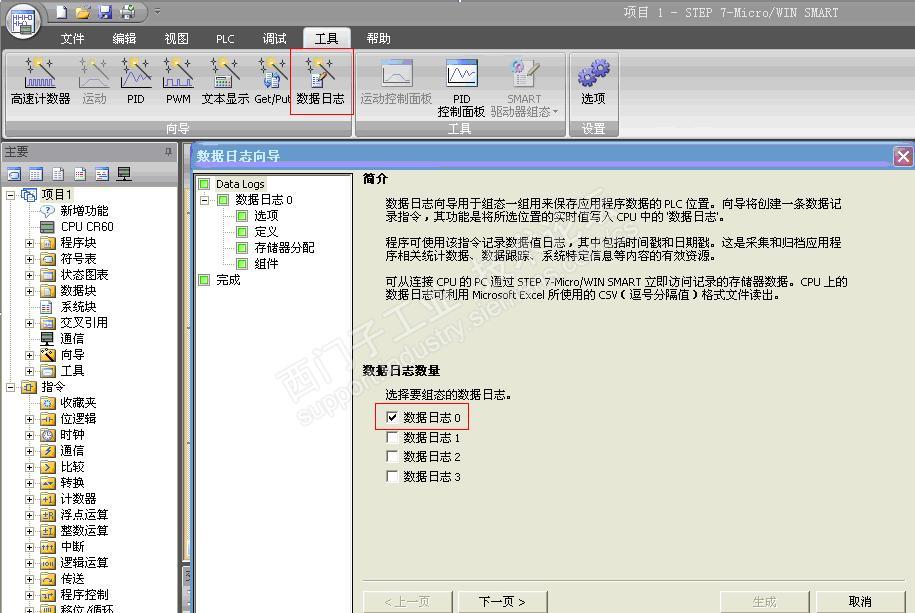Select 组件 step in wizard tree

pos(266,264)
